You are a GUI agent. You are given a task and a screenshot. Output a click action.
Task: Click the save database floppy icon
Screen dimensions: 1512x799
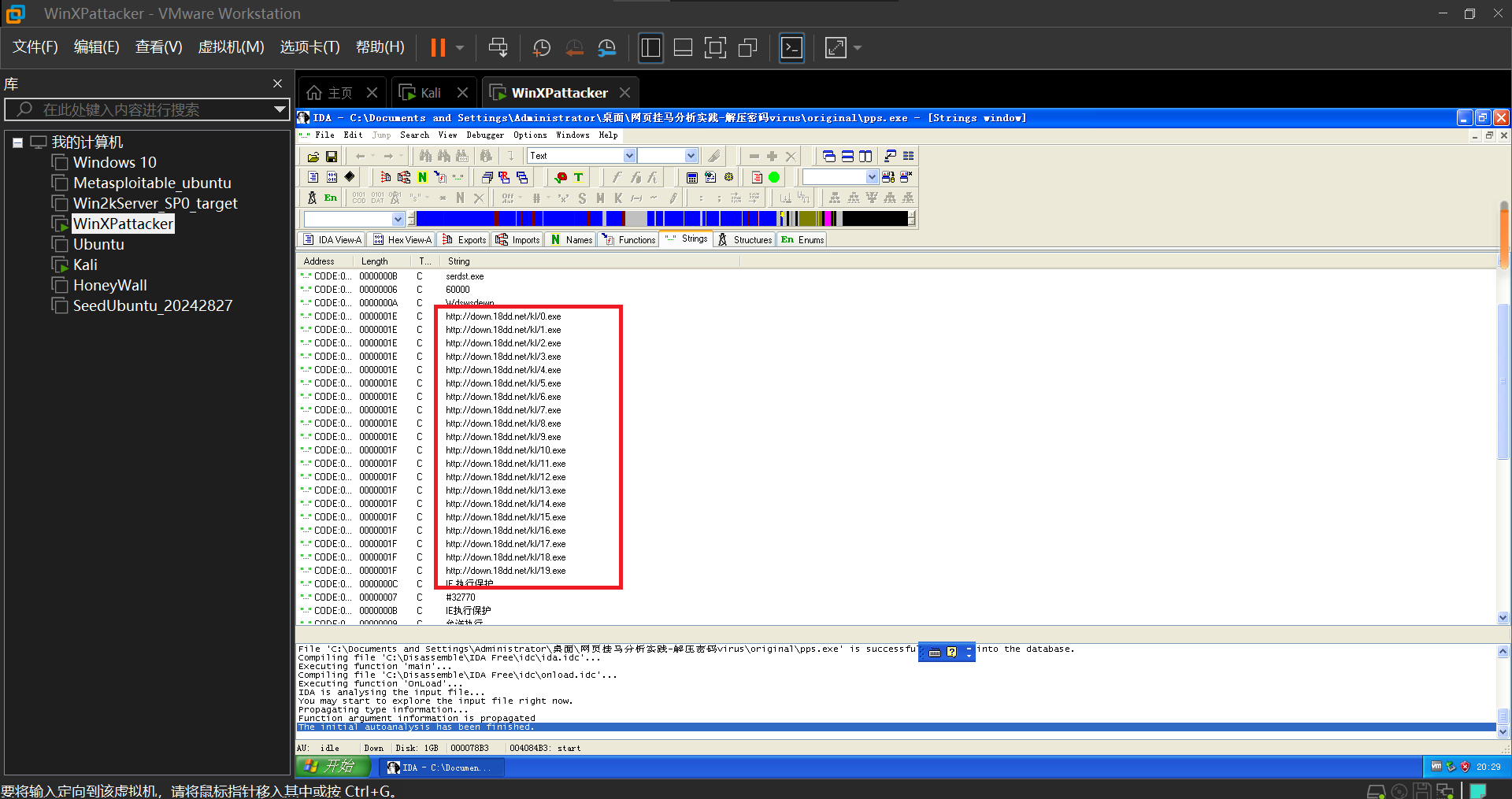332,156
